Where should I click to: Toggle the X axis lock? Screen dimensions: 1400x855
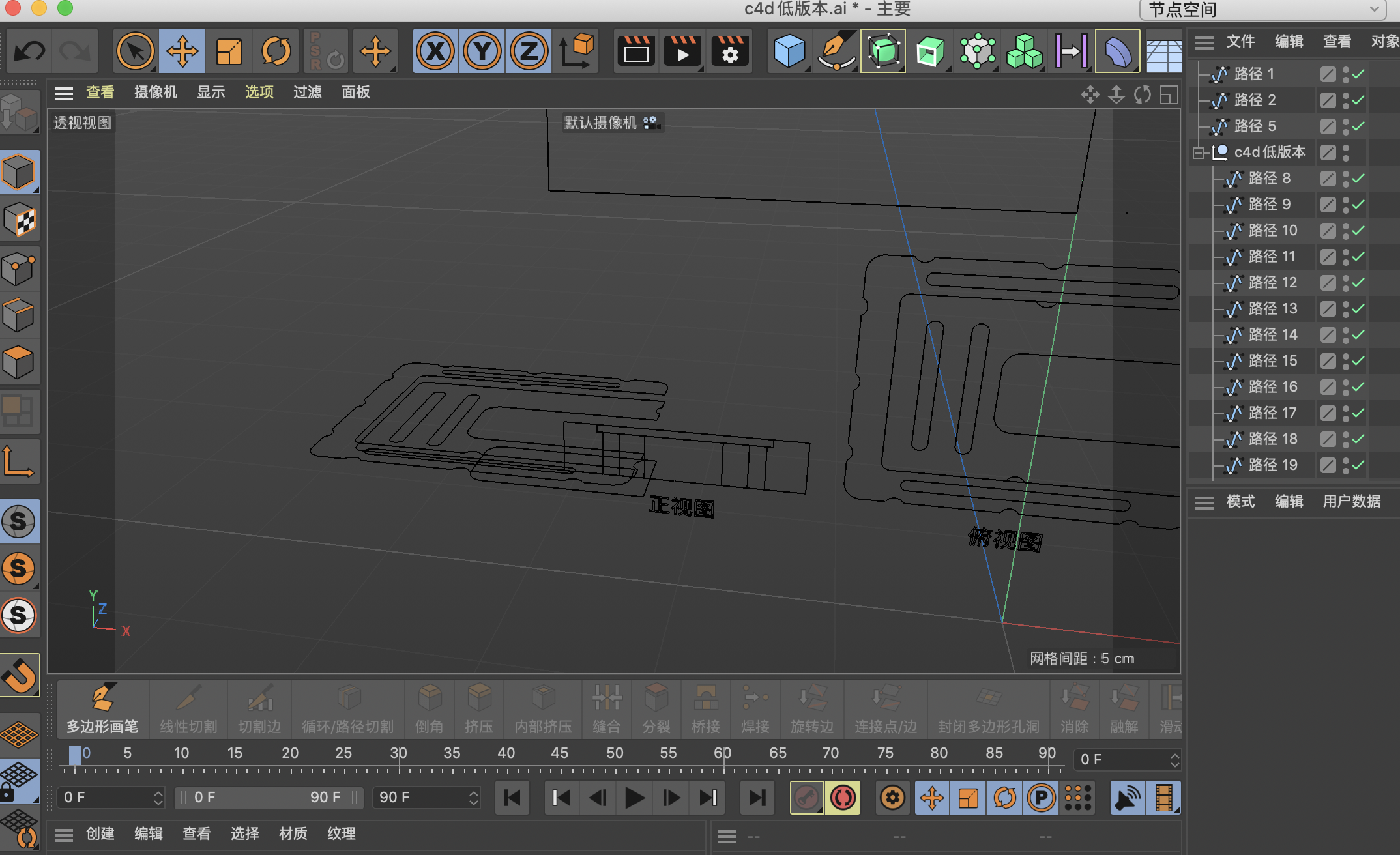pos(435,51)
